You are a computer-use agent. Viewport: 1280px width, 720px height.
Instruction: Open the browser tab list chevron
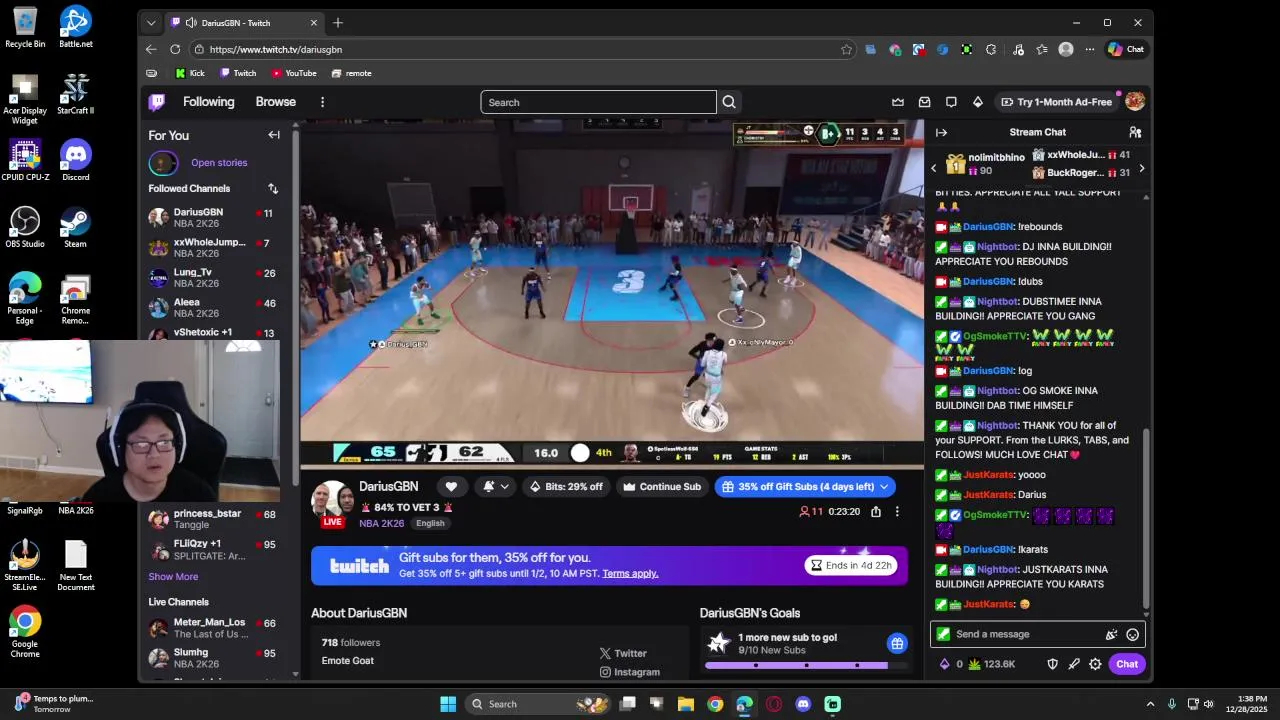tap(151, 23)
